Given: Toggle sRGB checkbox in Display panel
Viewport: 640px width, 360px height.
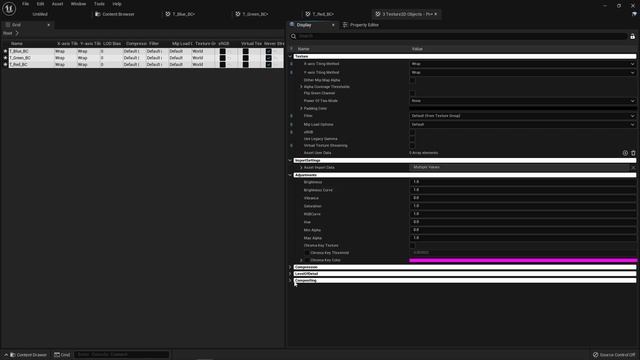Looking at the screenshot, I should tap(412, 132).
